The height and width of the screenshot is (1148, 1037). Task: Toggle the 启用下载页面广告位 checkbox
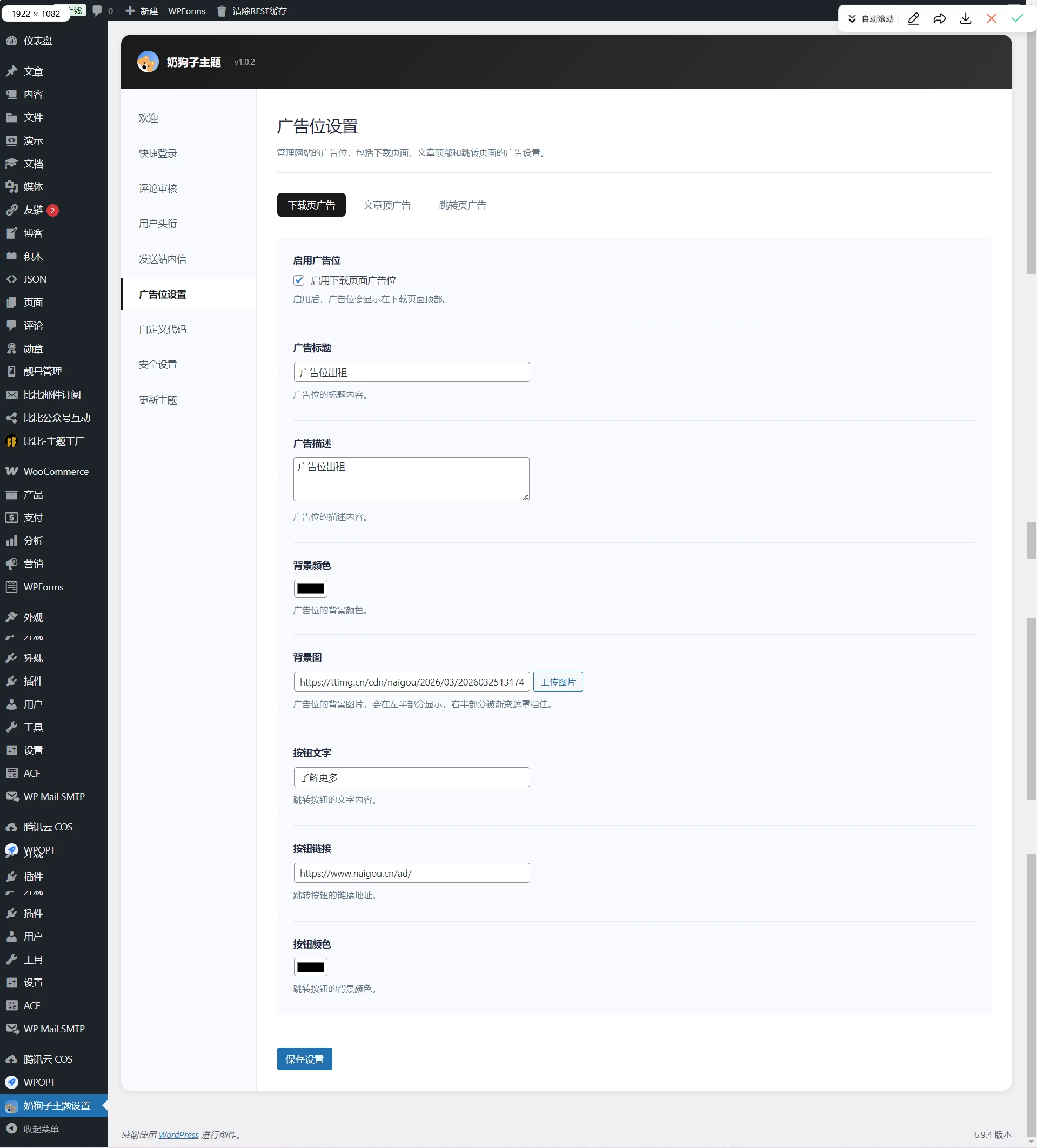tap(299, 280)
